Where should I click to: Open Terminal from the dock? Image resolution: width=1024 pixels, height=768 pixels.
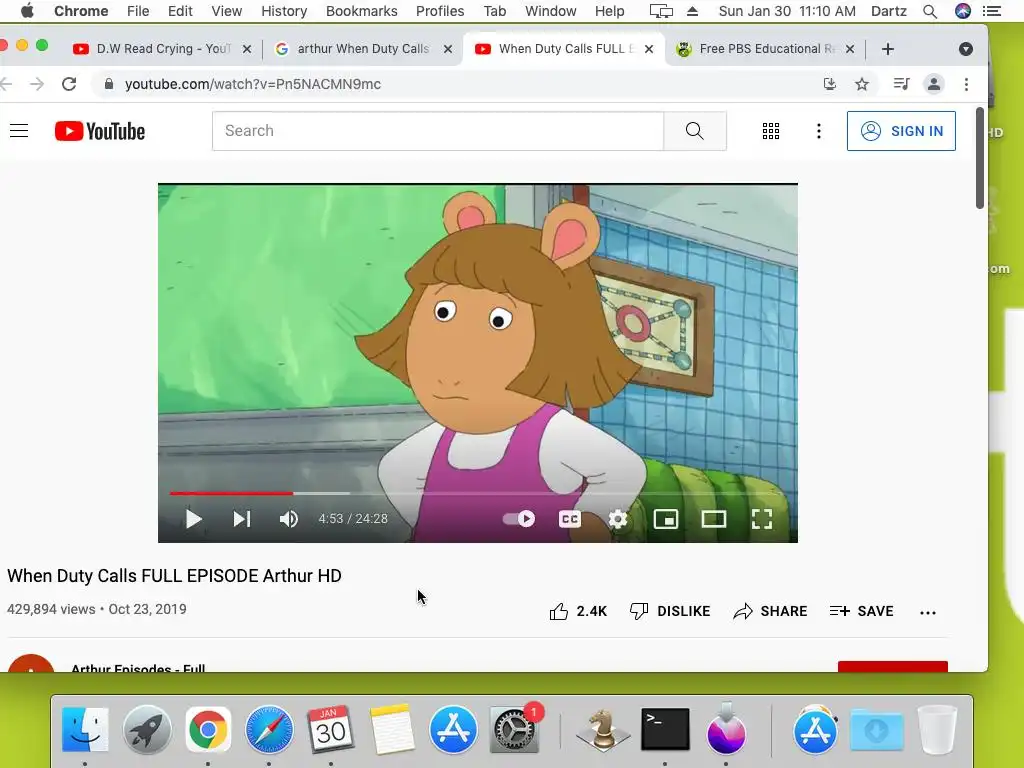point(665,729)
